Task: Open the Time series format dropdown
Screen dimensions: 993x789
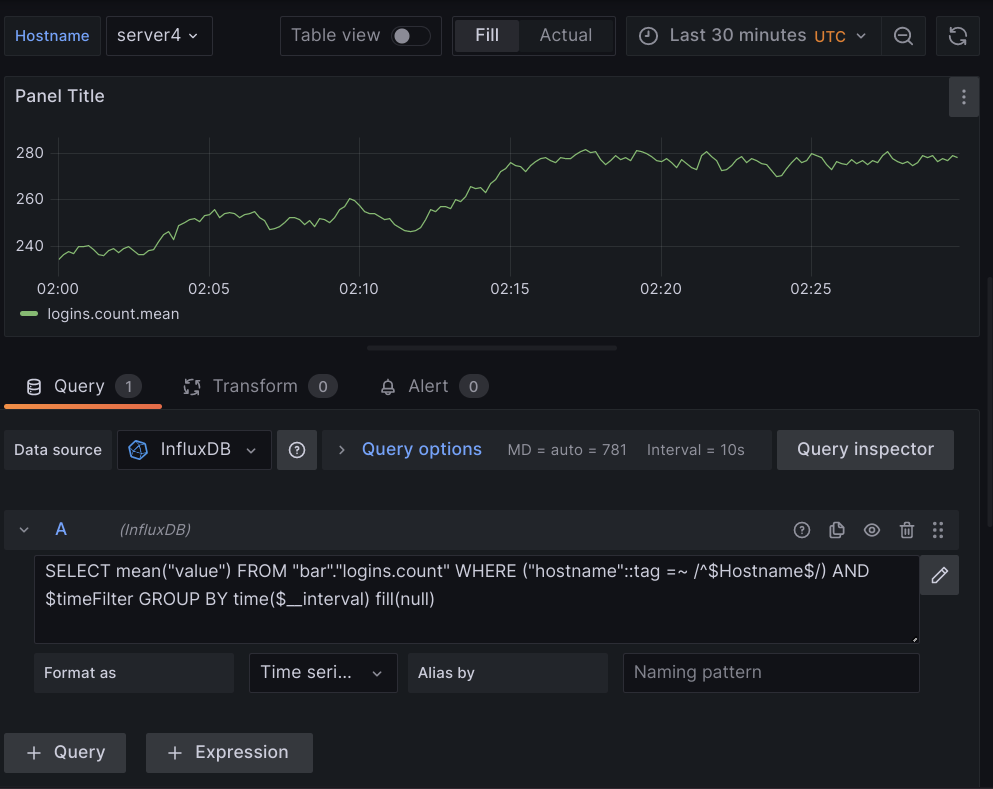Action: (322, 672)
